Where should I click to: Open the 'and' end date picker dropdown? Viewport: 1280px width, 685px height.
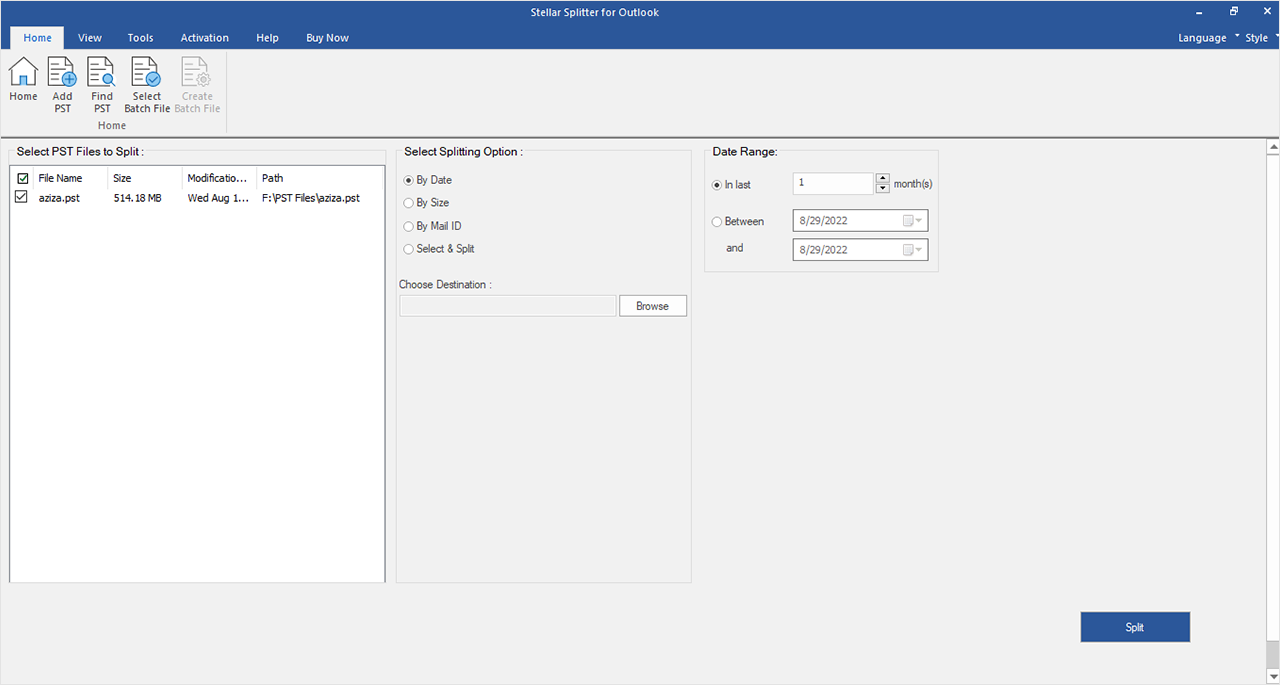pos(913,250)
